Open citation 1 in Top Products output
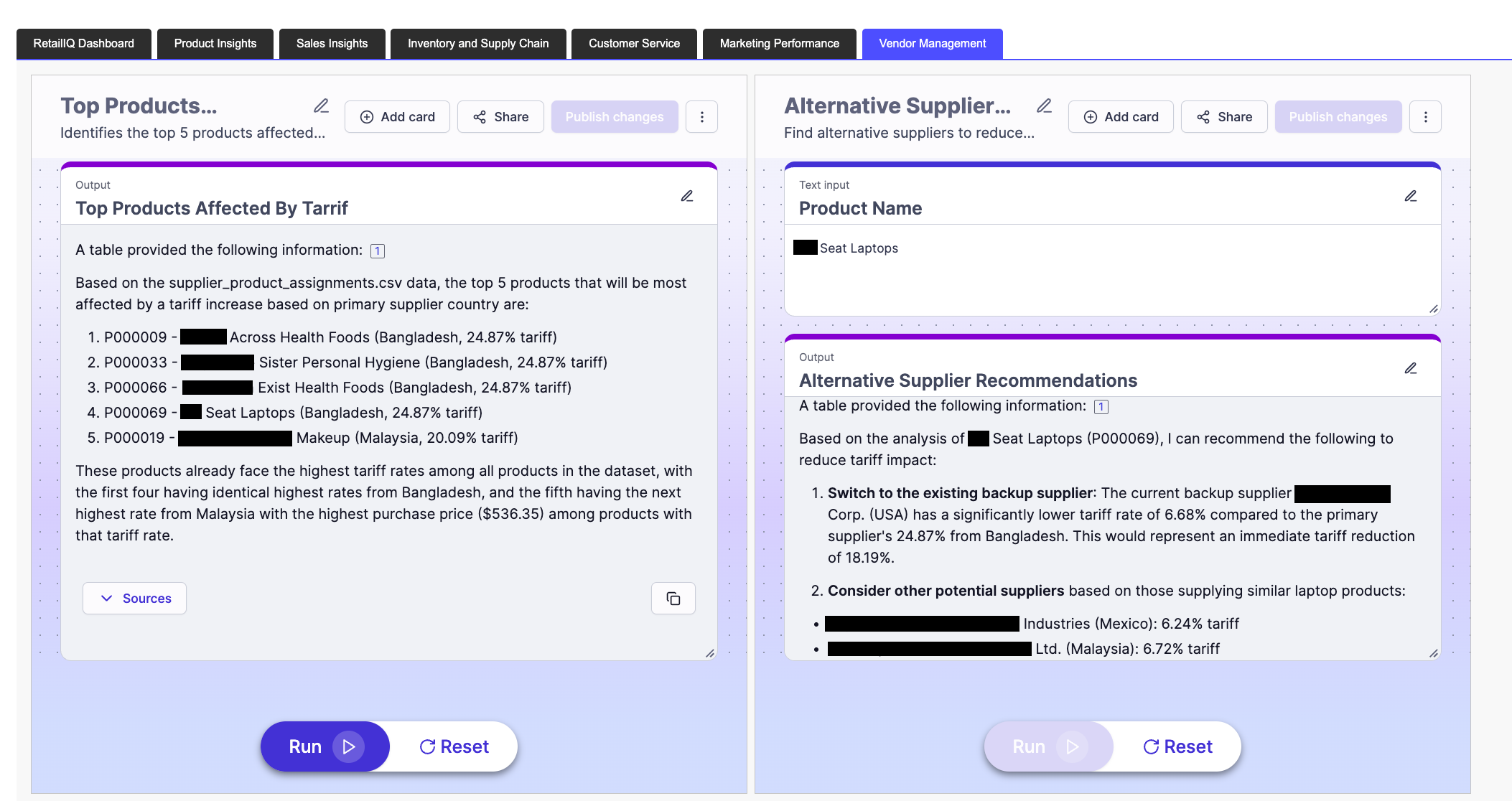The height and width of the screenshot is (801, 1512). [x=377, y=251]
